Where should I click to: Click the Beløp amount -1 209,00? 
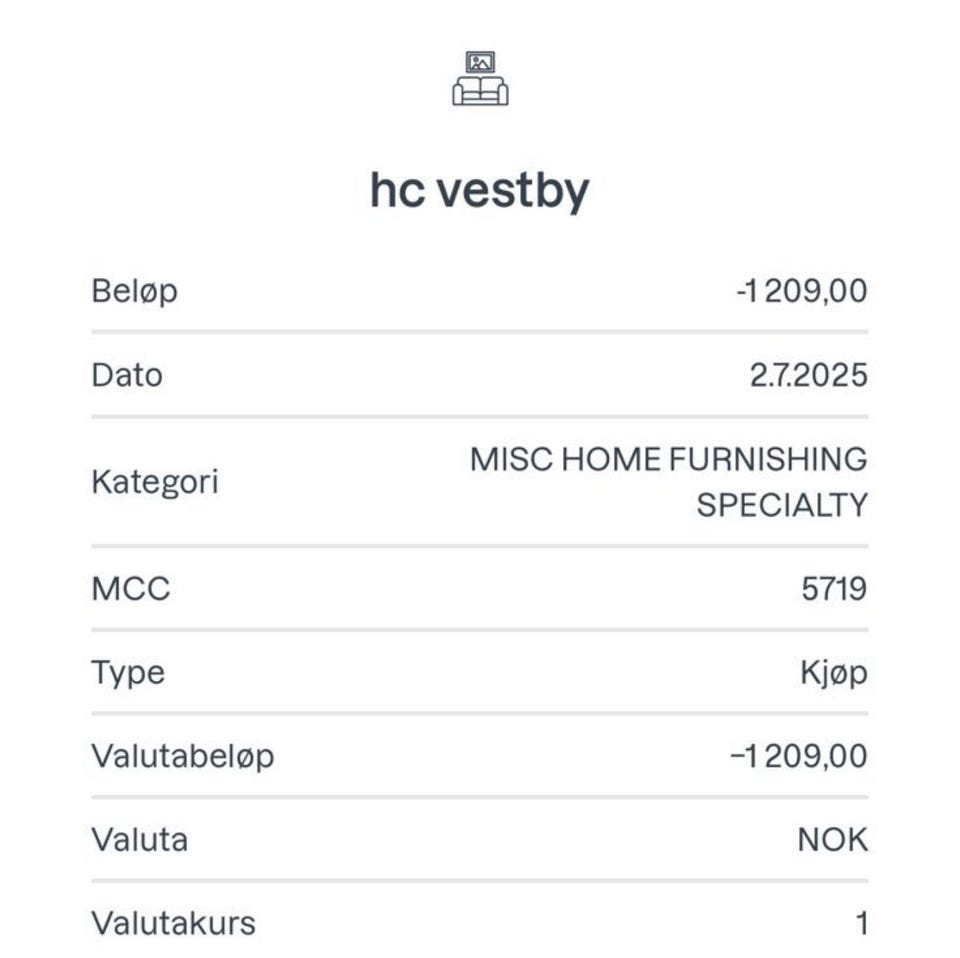pyautogui.click(x=801, y=292)
